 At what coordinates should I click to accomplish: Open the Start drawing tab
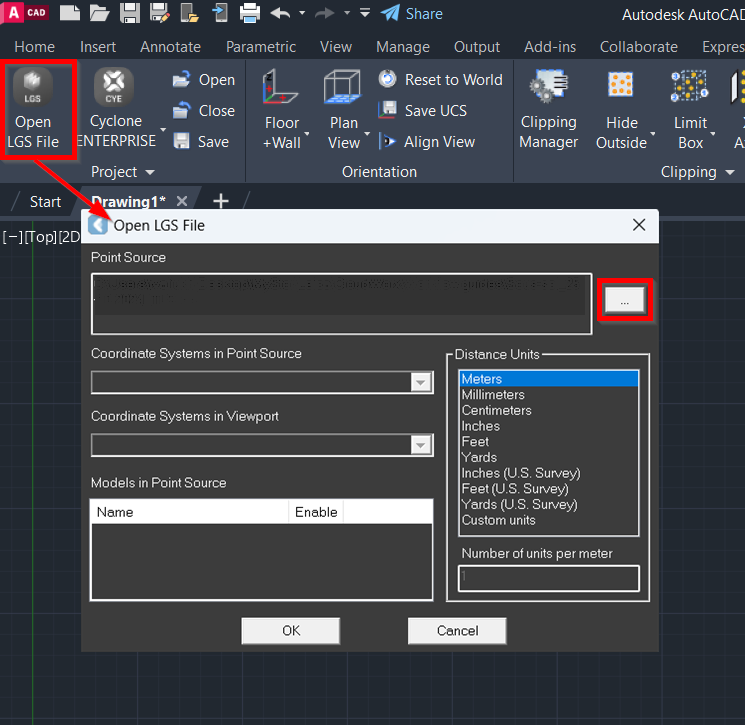click(x=45, y=201)
